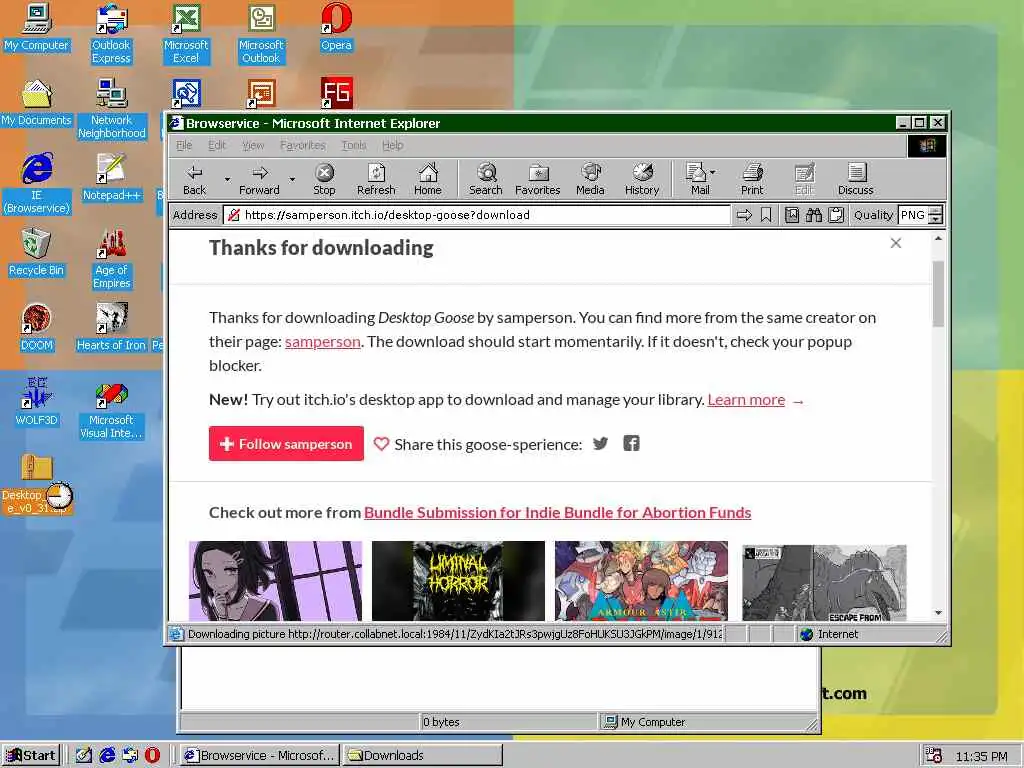Select the Hearts of Iron desktop icon
The width and height of the screenshot is (1024, 768).
pos(111,328)
